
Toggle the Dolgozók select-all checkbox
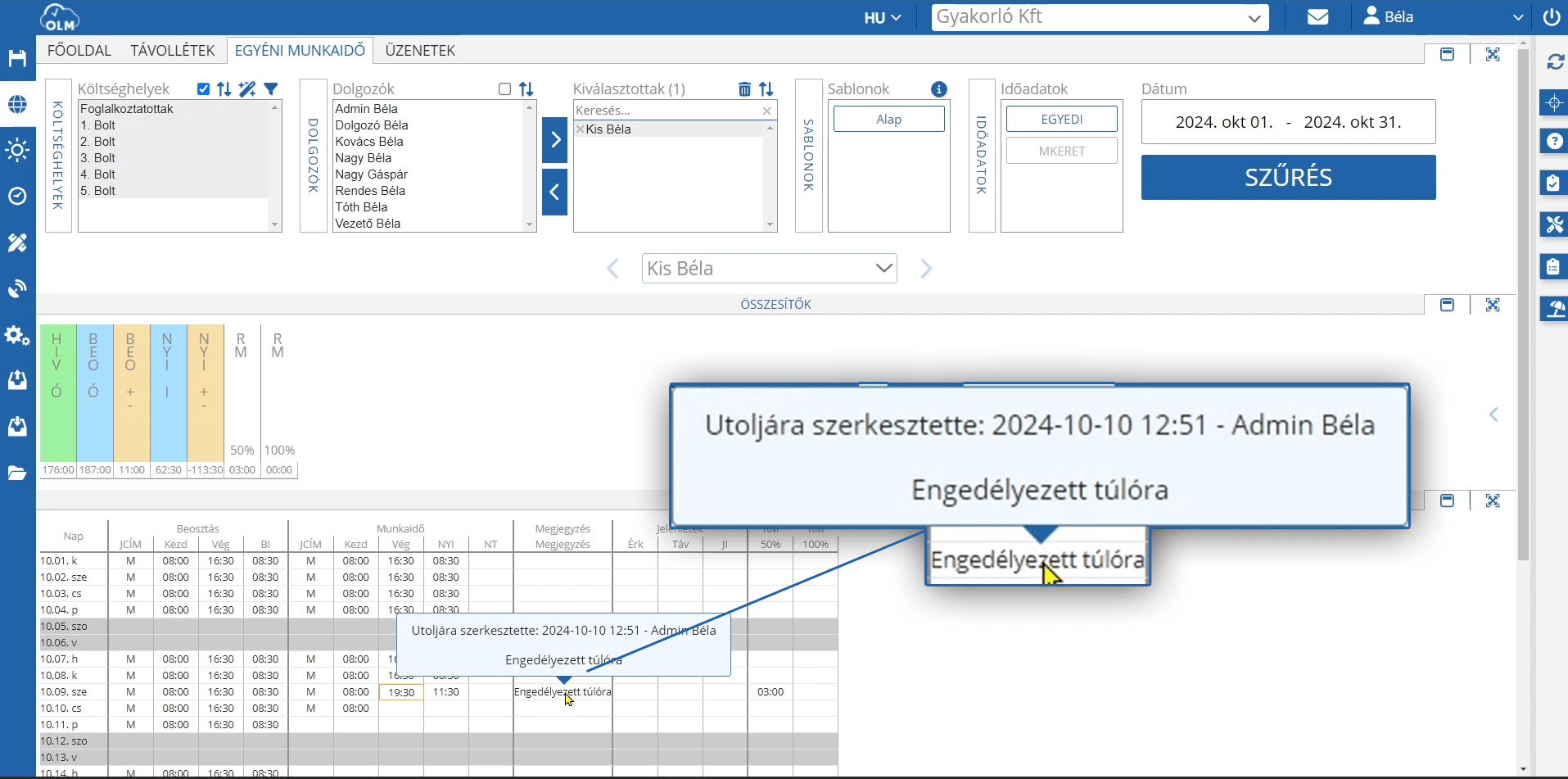(x=504, y=89)
